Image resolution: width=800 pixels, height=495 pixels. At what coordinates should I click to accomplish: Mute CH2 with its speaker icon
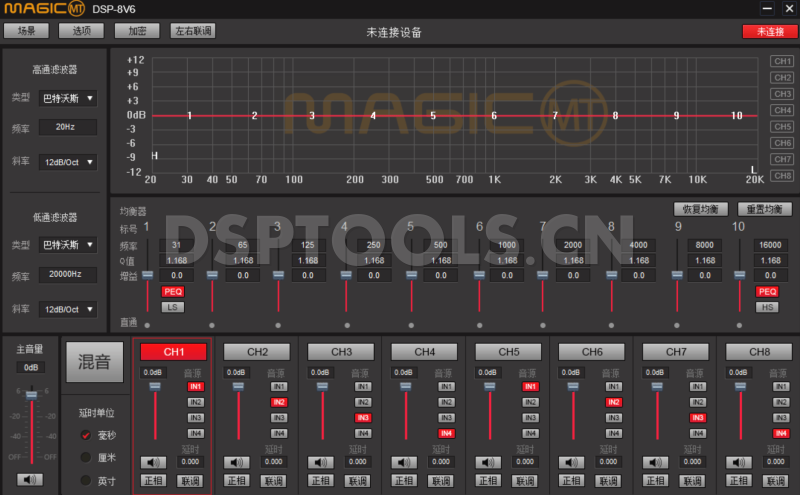[x=236, y=462]
